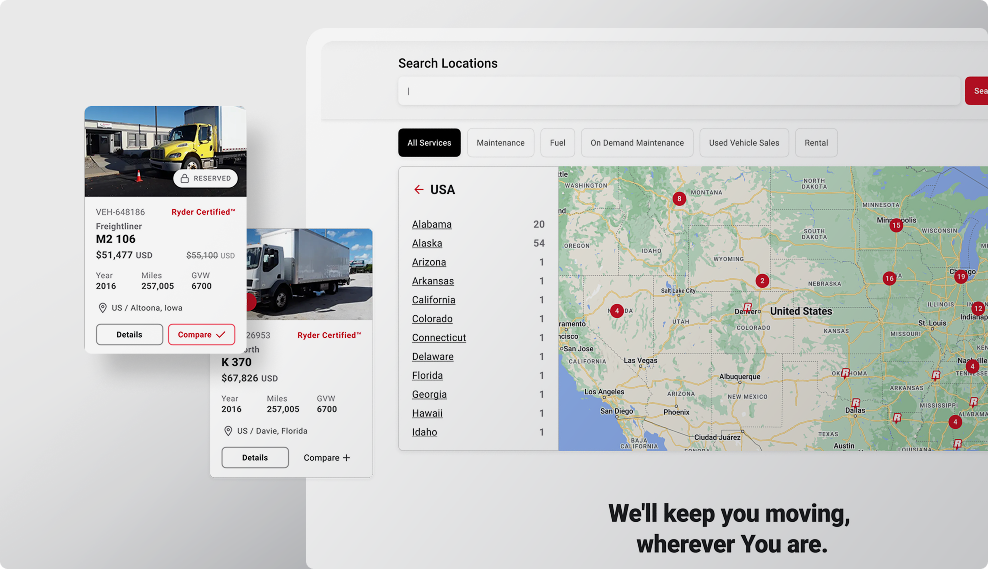Image resolution: width=988 pixels, height=569 pixels.
Task: Click the Reserved badge on the truck photo
Action: [205, 178]
